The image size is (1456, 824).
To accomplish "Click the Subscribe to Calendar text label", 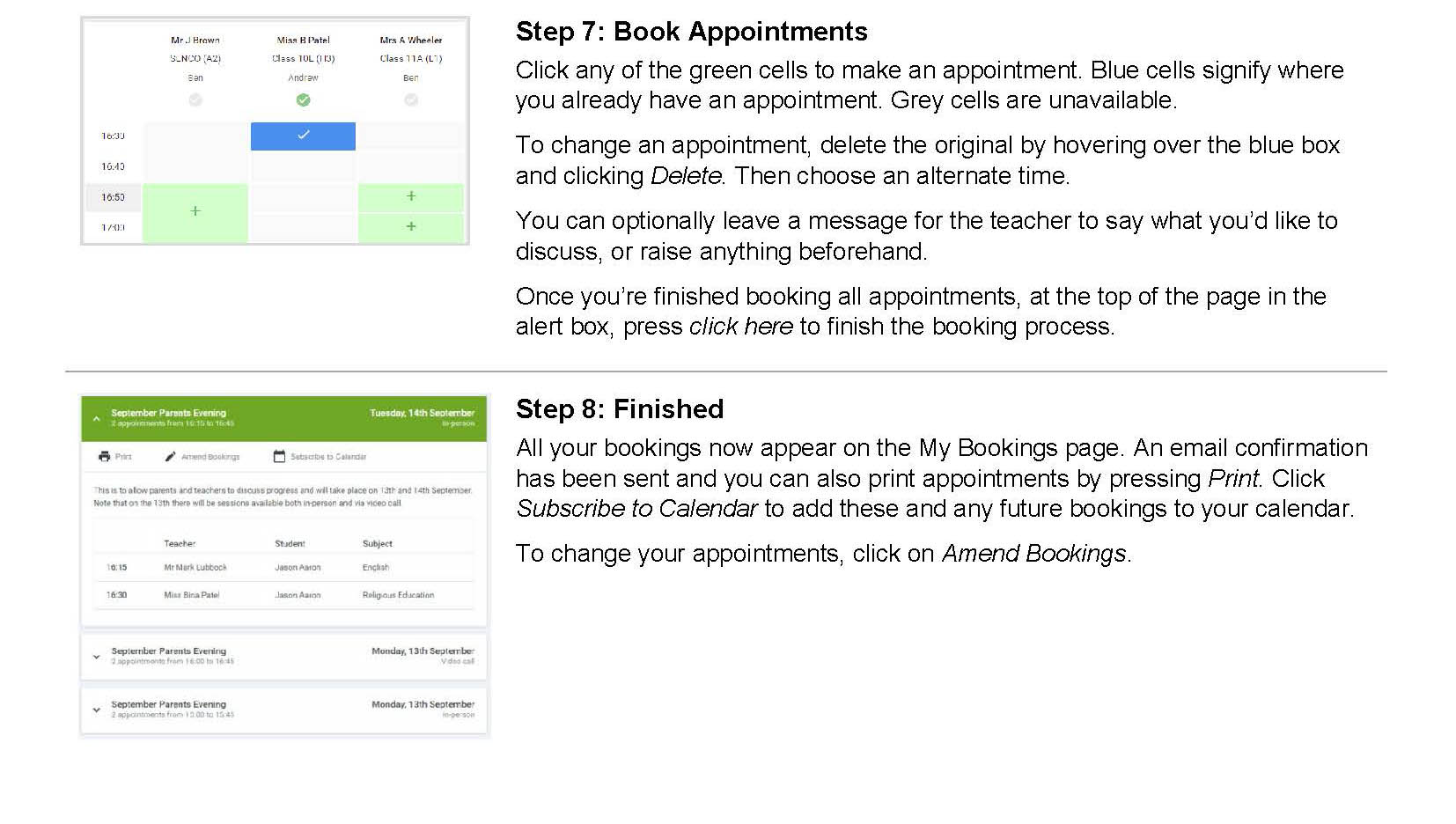I will point(328,457).
